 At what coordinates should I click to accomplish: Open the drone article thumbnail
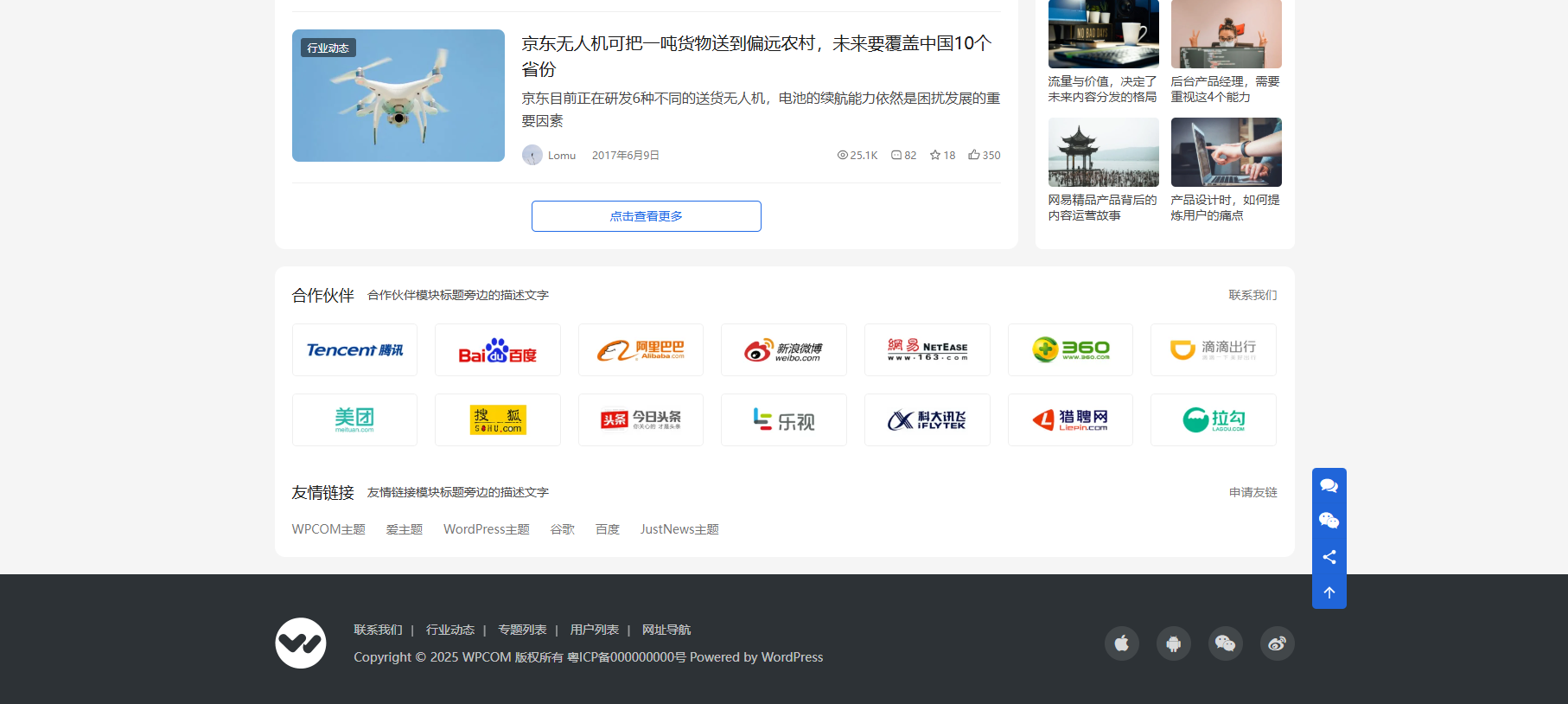398,95
